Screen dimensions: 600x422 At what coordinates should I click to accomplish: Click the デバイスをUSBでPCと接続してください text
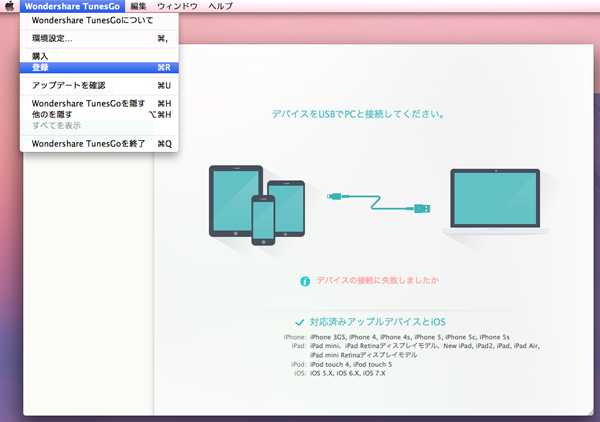pos(358,114)
